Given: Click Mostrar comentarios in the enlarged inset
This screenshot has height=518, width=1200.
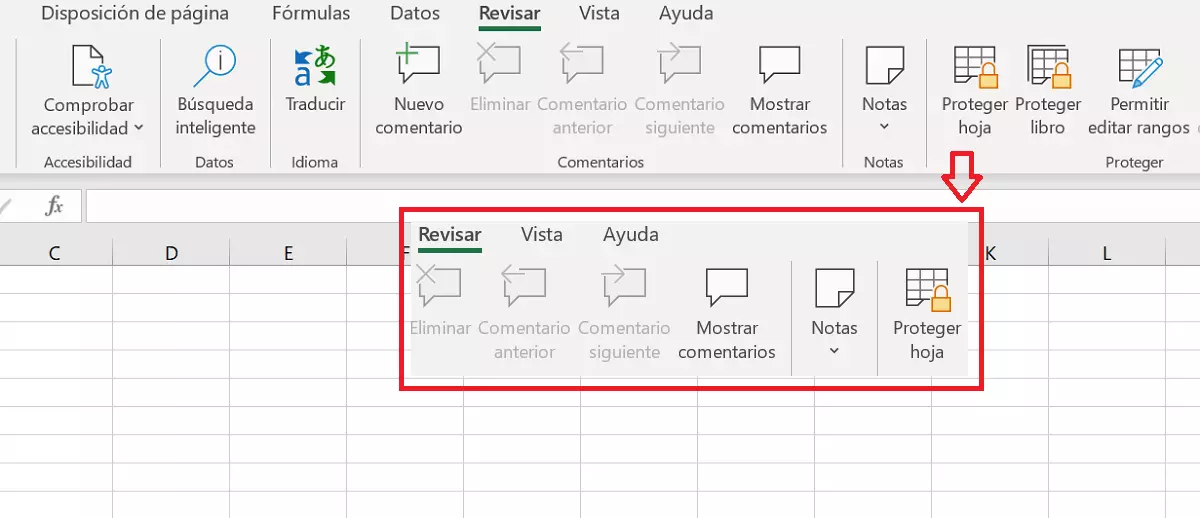Looking at the screenshot, I should 727,313.
